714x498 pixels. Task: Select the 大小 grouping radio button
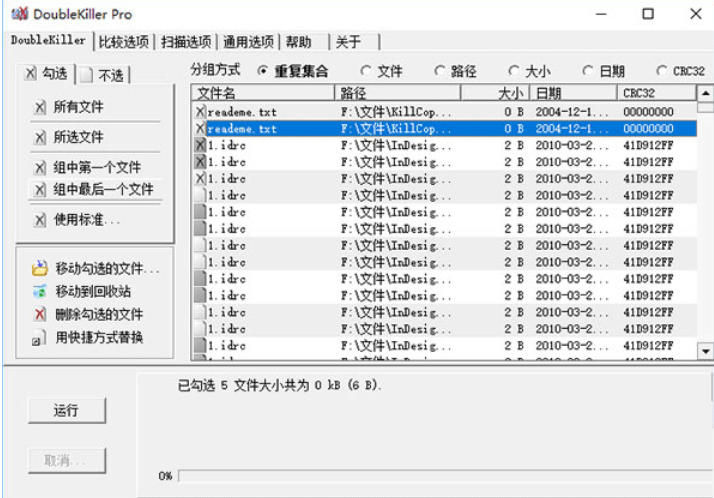pos(513,71)
